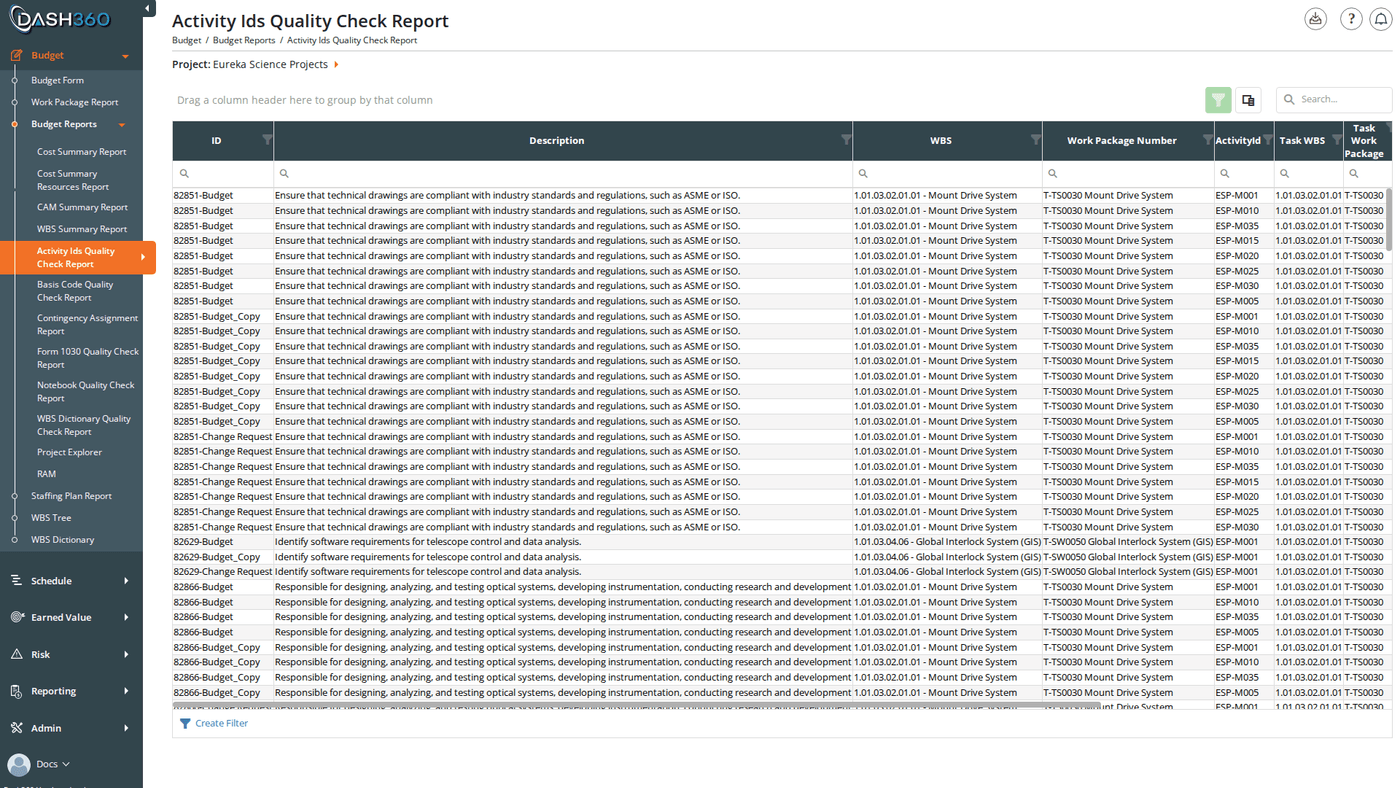Open WBS Dictionary in sidebar

pos(62,540)
